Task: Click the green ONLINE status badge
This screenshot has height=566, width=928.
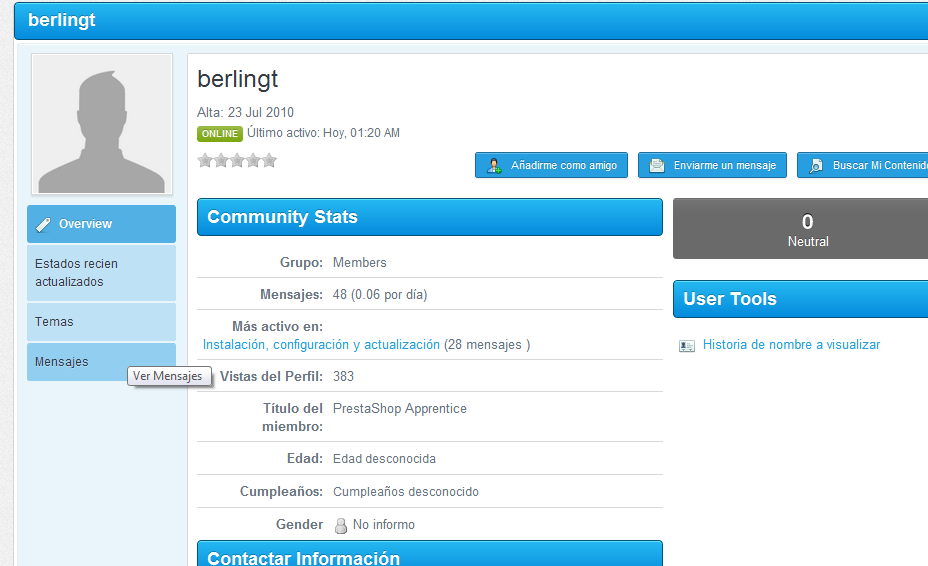Action: pos(219,134)
